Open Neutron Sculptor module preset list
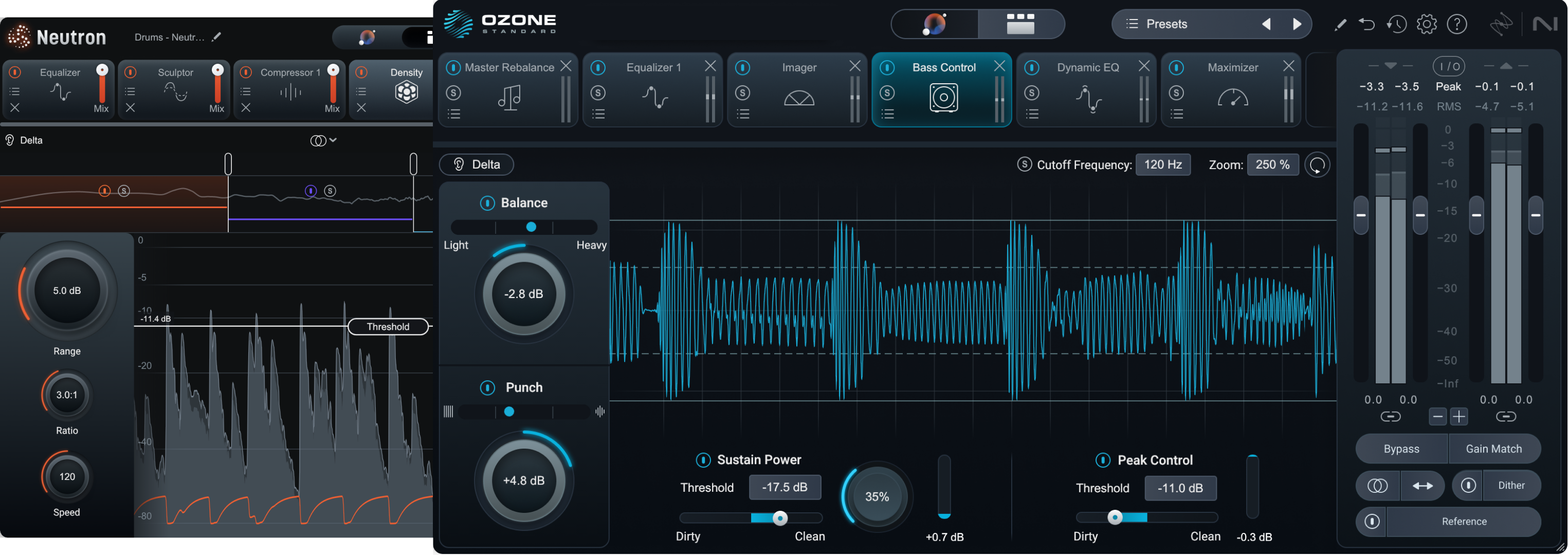This screenshot has width=1568, height=555. (130, 92)
